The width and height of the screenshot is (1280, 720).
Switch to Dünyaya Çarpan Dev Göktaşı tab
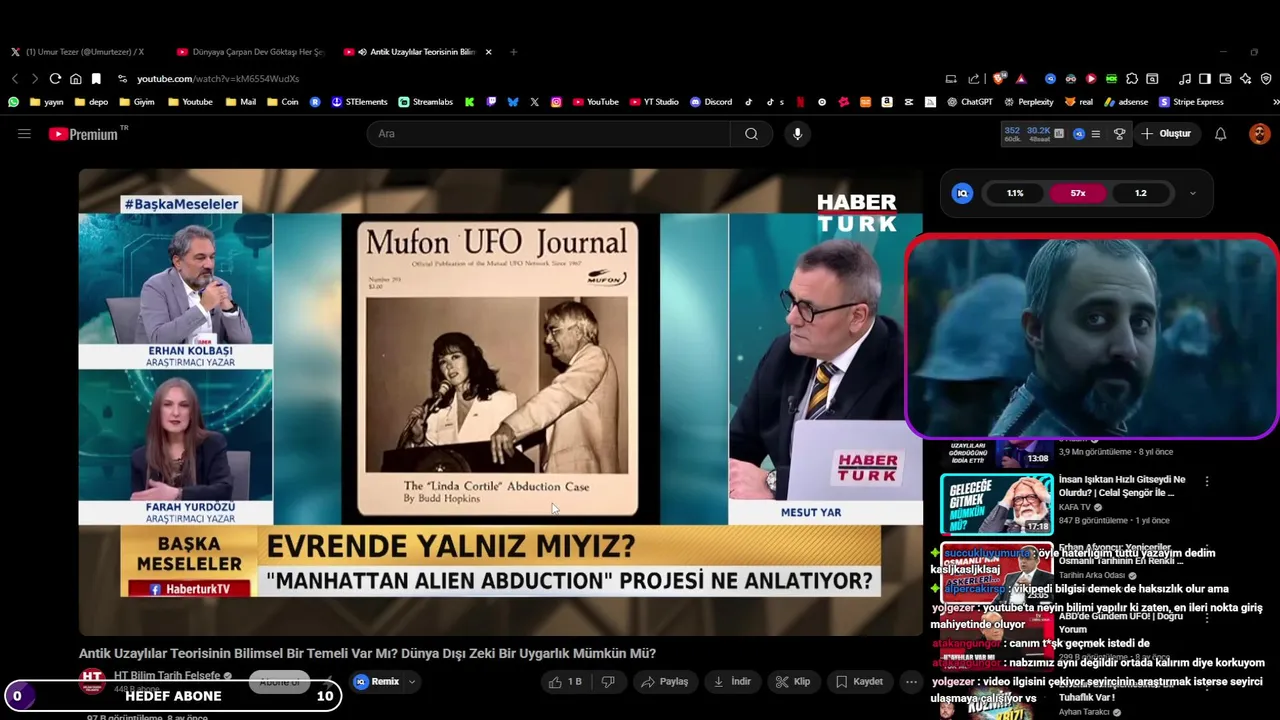[x=250, y=52]
